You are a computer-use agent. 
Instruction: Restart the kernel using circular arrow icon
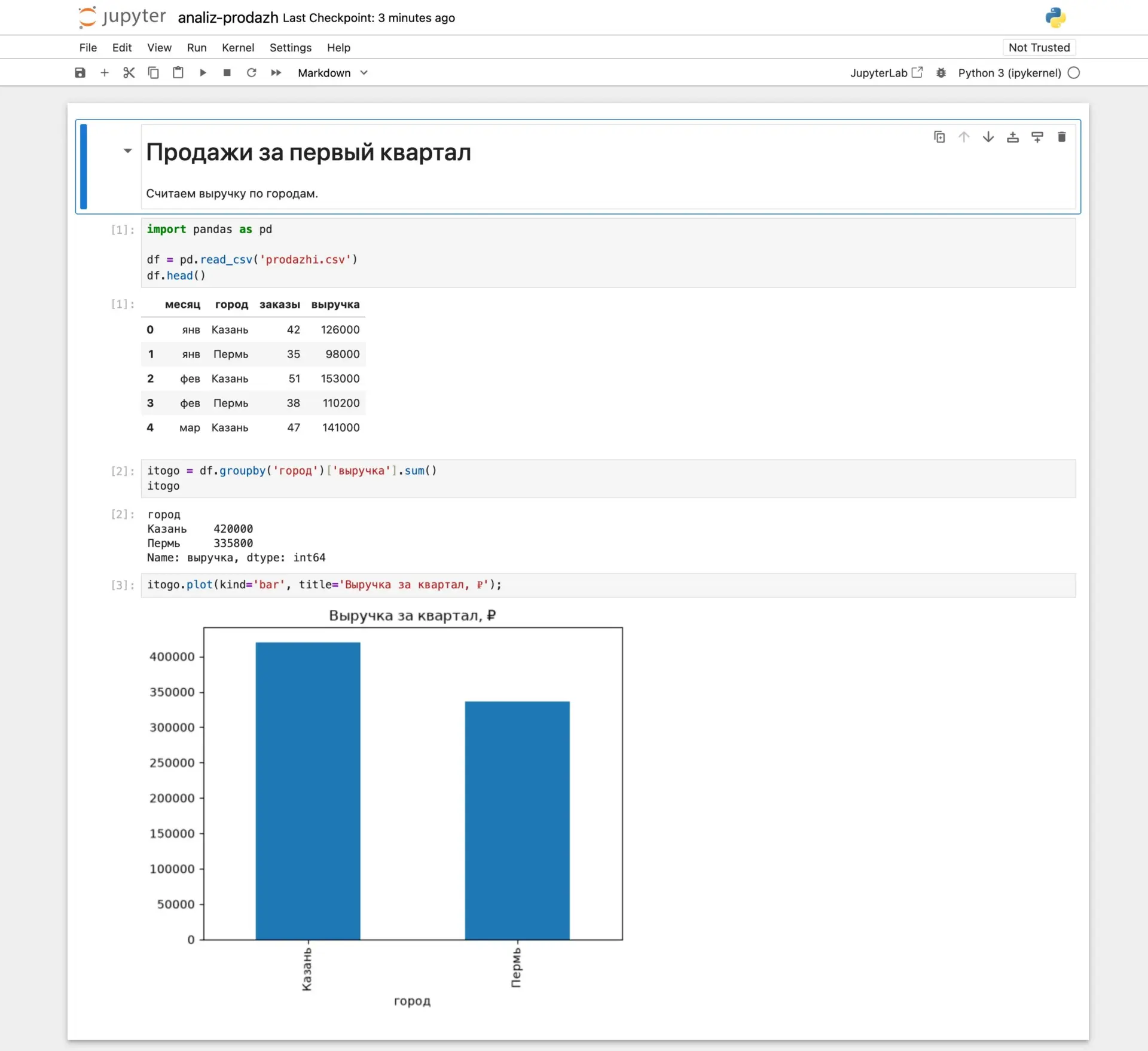point(252,73)
